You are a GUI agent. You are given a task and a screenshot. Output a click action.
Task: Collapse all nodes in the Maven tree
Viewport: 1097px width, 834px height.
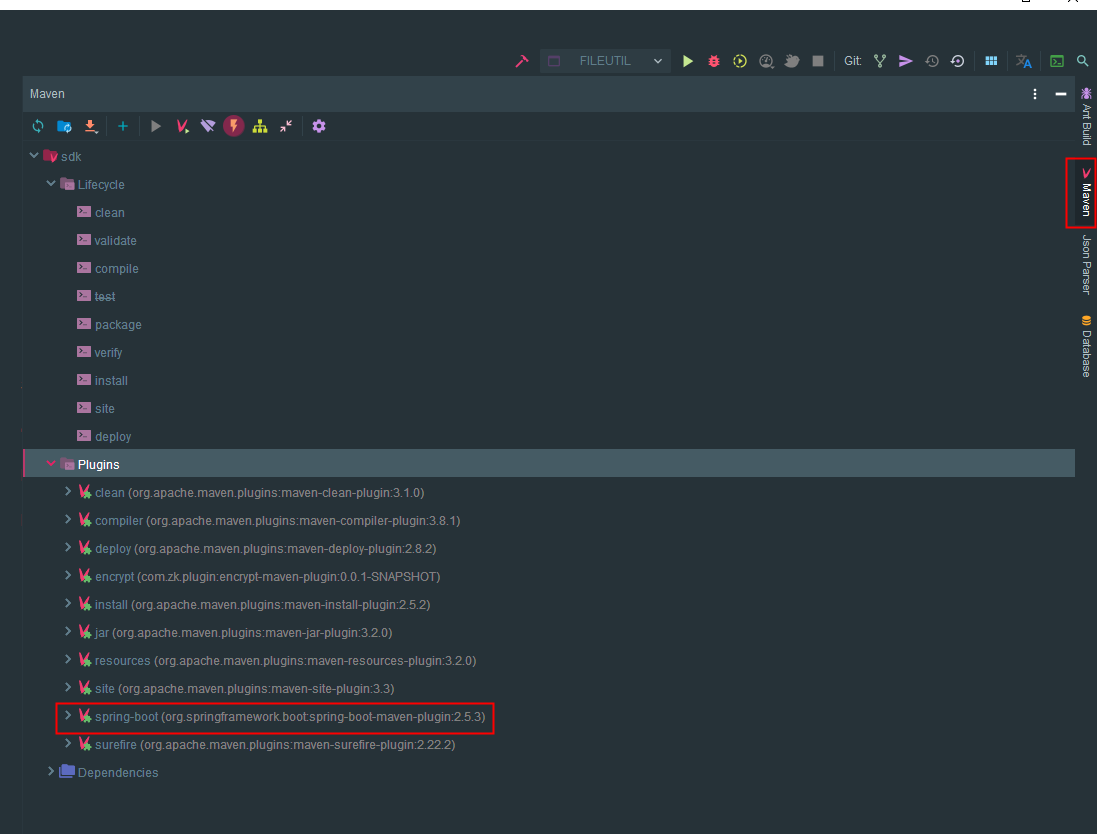pos(285,125)
